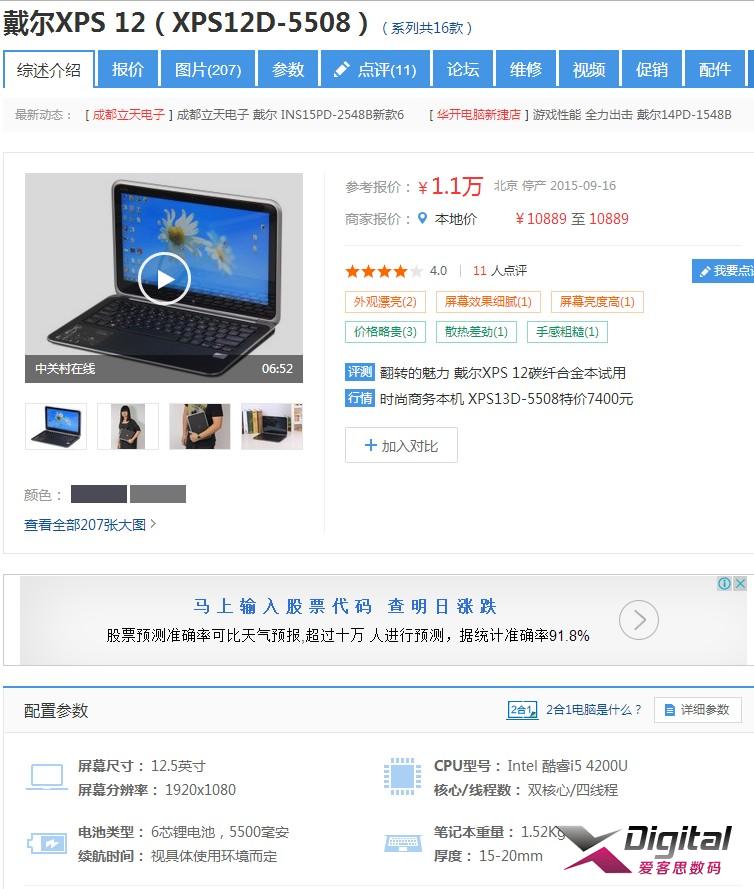Select the 价格略贵(3) review tag

pos(385,332)
